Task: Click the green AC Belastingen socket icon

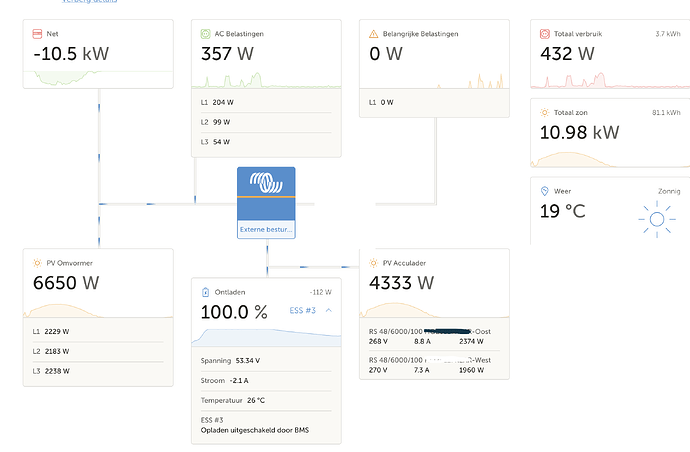Action: click(x=206, y=34)
